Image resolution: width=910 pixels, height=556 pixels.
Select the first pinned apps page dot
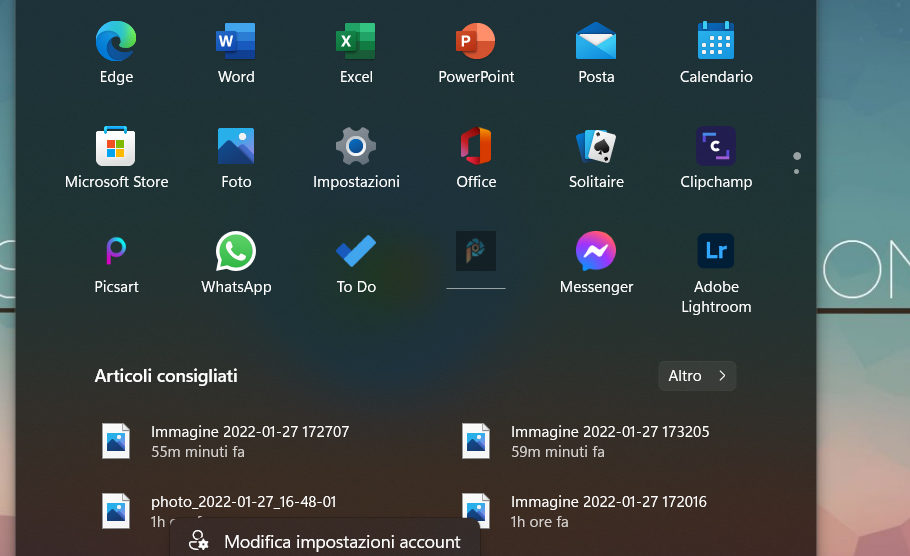(797, 156)
